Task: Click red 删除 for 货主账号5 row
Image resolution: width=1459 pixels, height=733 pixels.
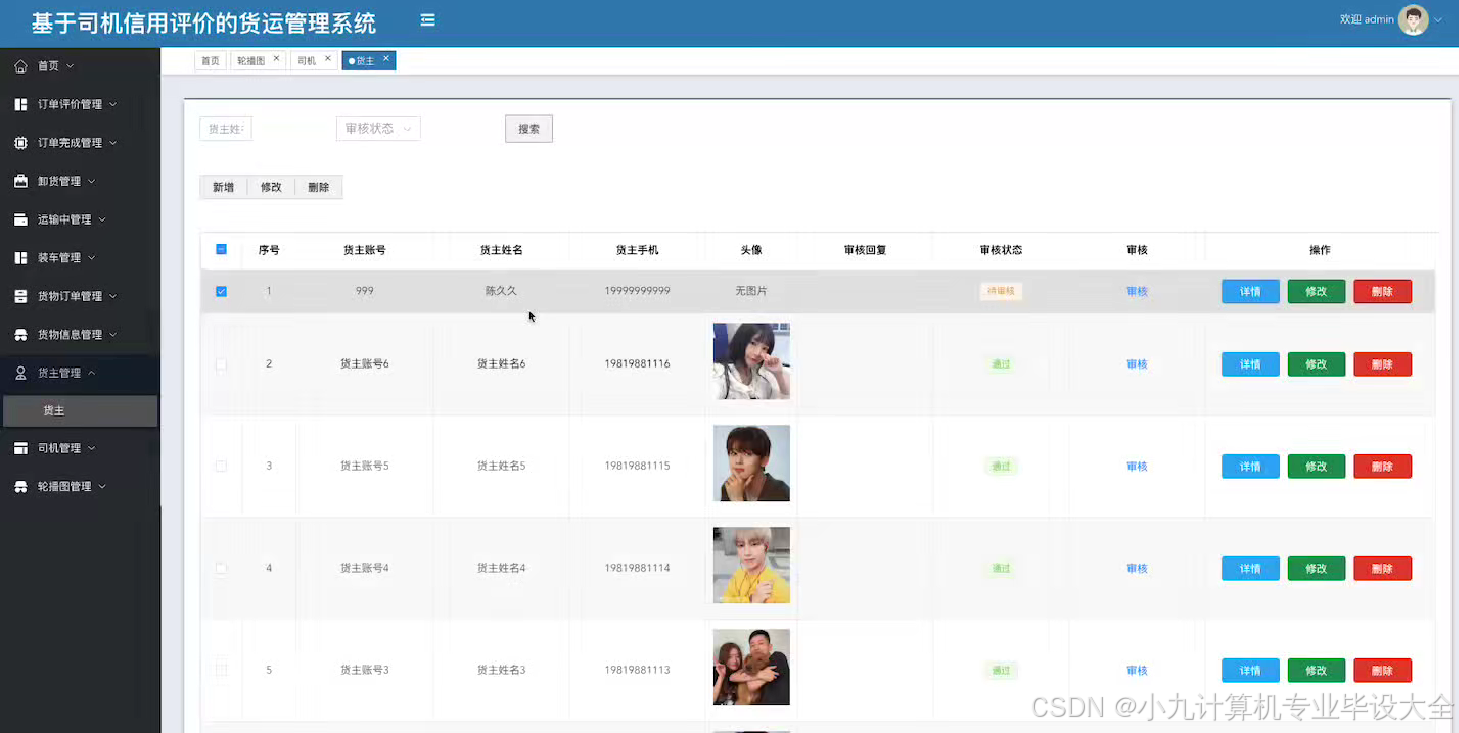Action: click(x=1382, y=466)
